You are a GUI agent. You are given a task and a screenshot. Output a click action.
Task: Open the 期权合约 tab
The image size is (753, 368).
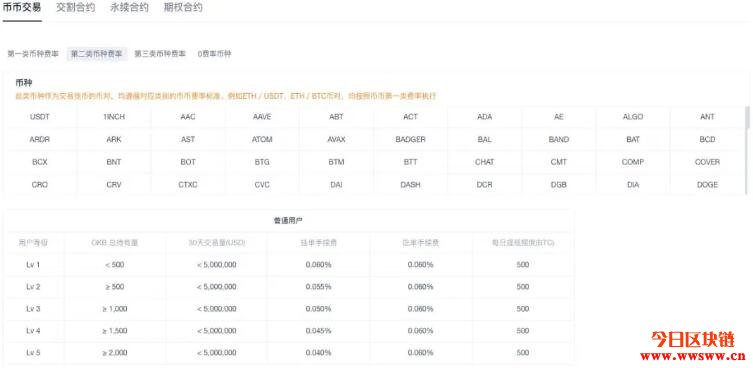[183, 8]
